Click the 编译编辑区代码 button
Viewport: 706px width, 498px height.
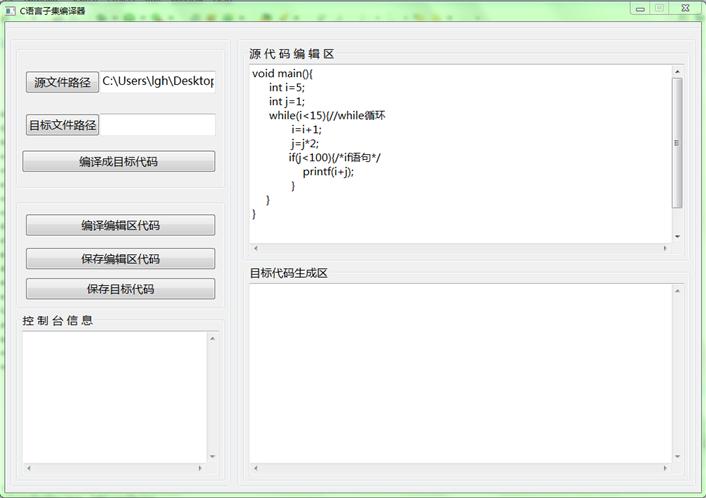[x=121, y=225]
